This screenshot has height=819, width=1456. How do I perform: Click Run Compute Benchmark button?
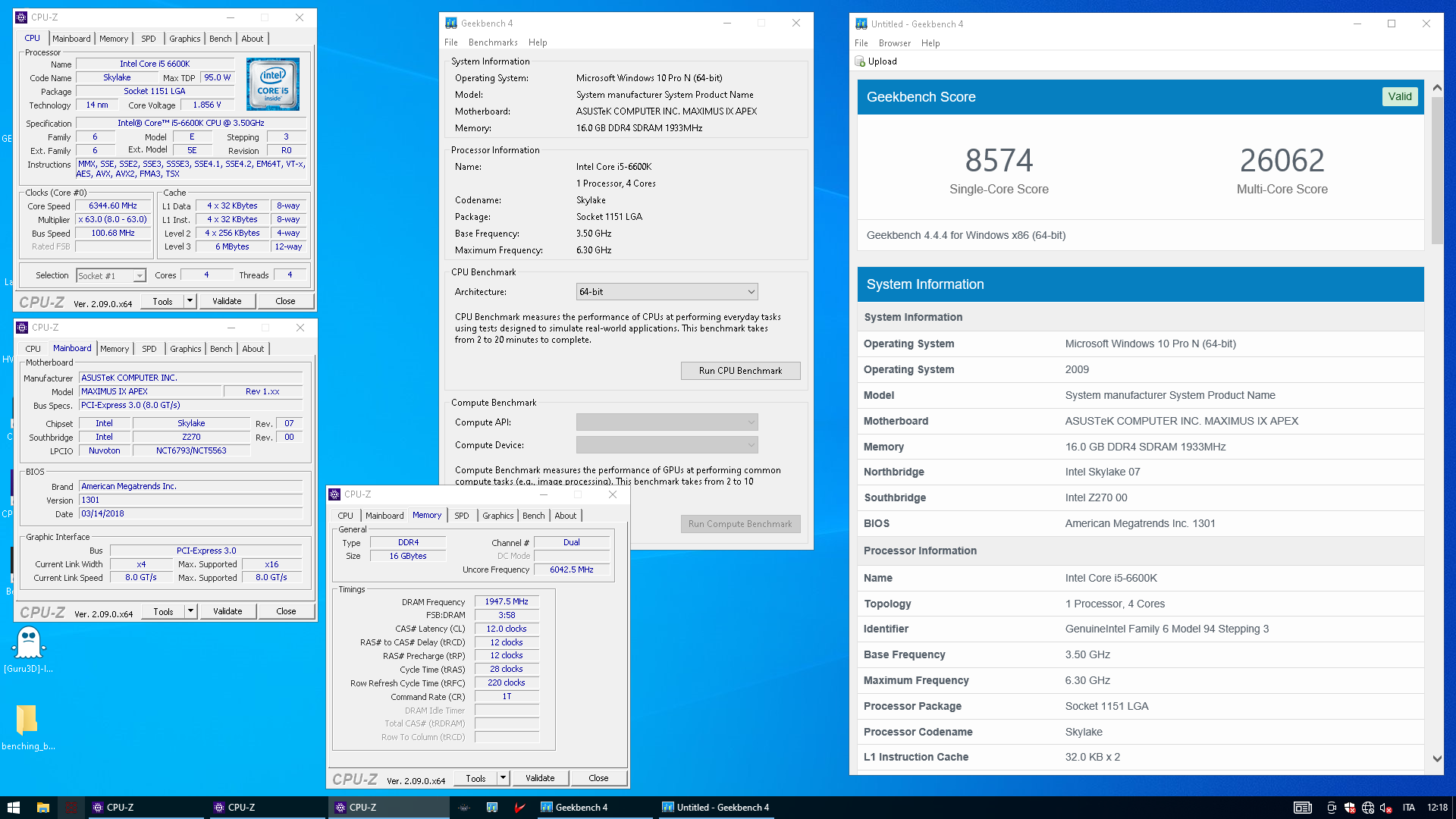pos(740,524)
